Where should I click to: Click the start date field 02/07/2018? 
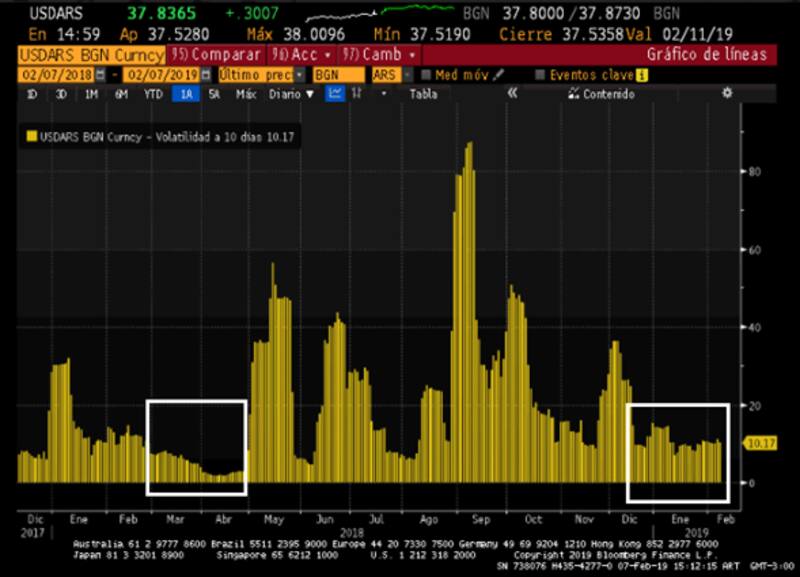(53, 74)
